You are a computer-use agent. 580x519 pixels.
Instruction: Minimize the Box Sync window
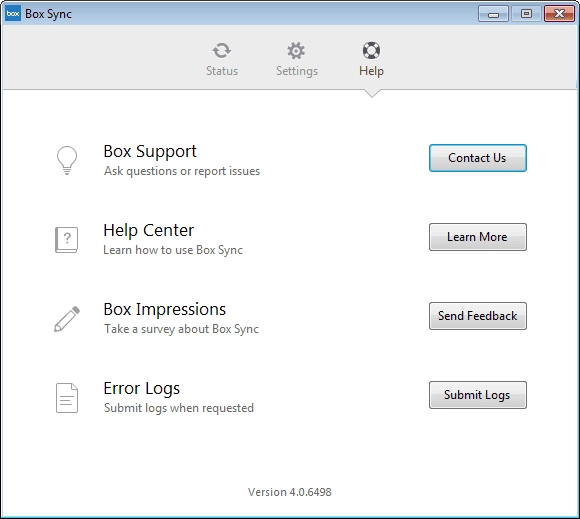(x=493, y=14)
